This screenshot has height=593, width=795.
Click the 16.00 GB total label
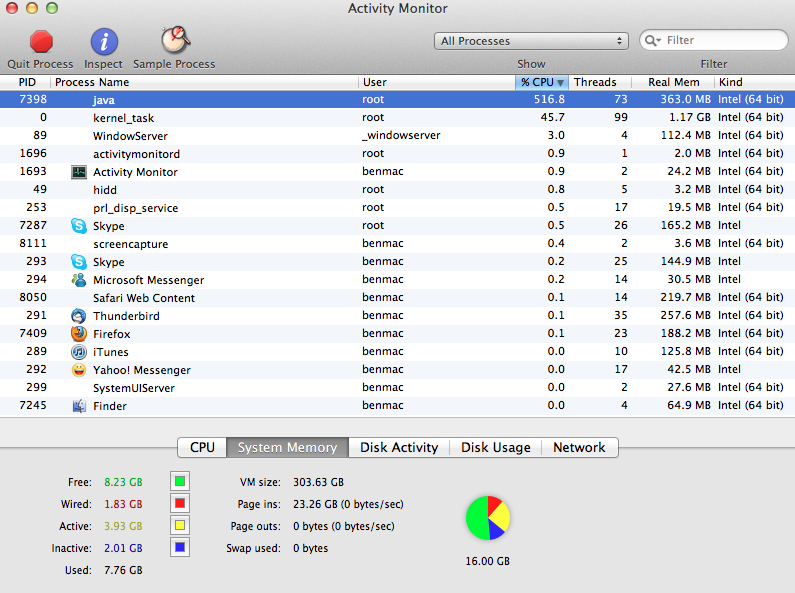(x=488, y=561)
